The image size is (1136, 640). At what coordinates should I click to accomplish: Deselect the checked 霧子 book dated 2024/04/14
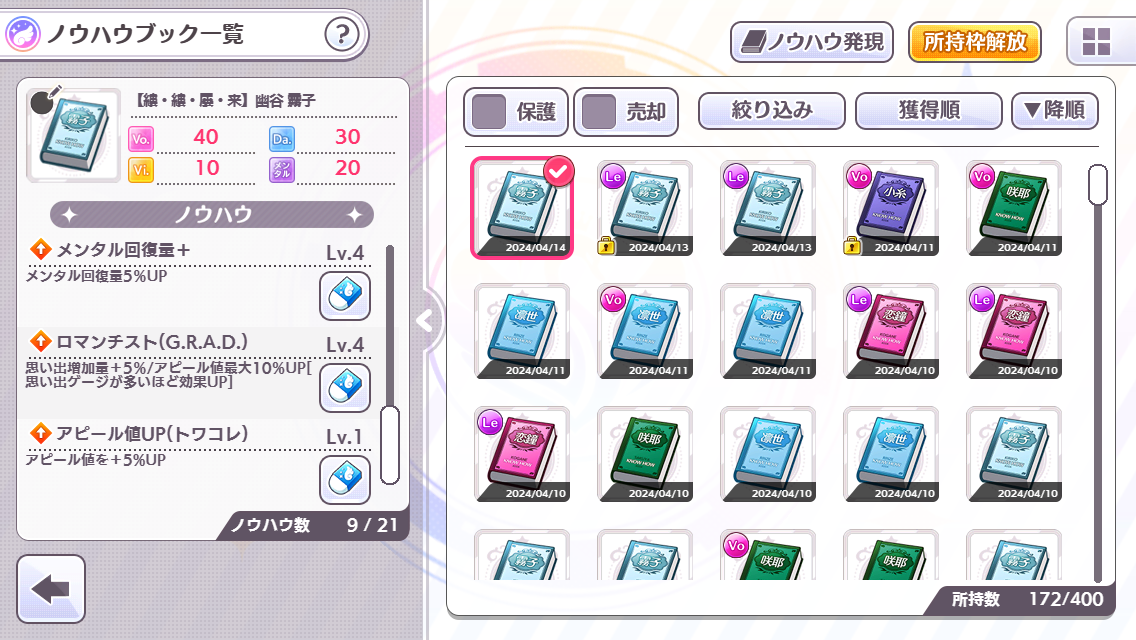[522, 208]
